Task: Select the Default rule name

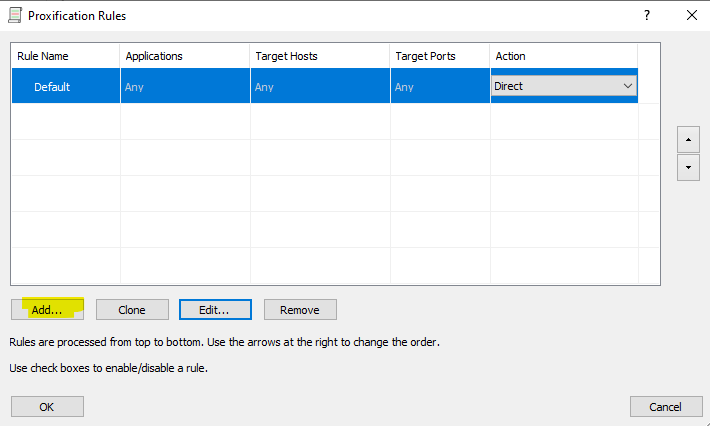Action: pyautogui.click(x=52, y=87)
